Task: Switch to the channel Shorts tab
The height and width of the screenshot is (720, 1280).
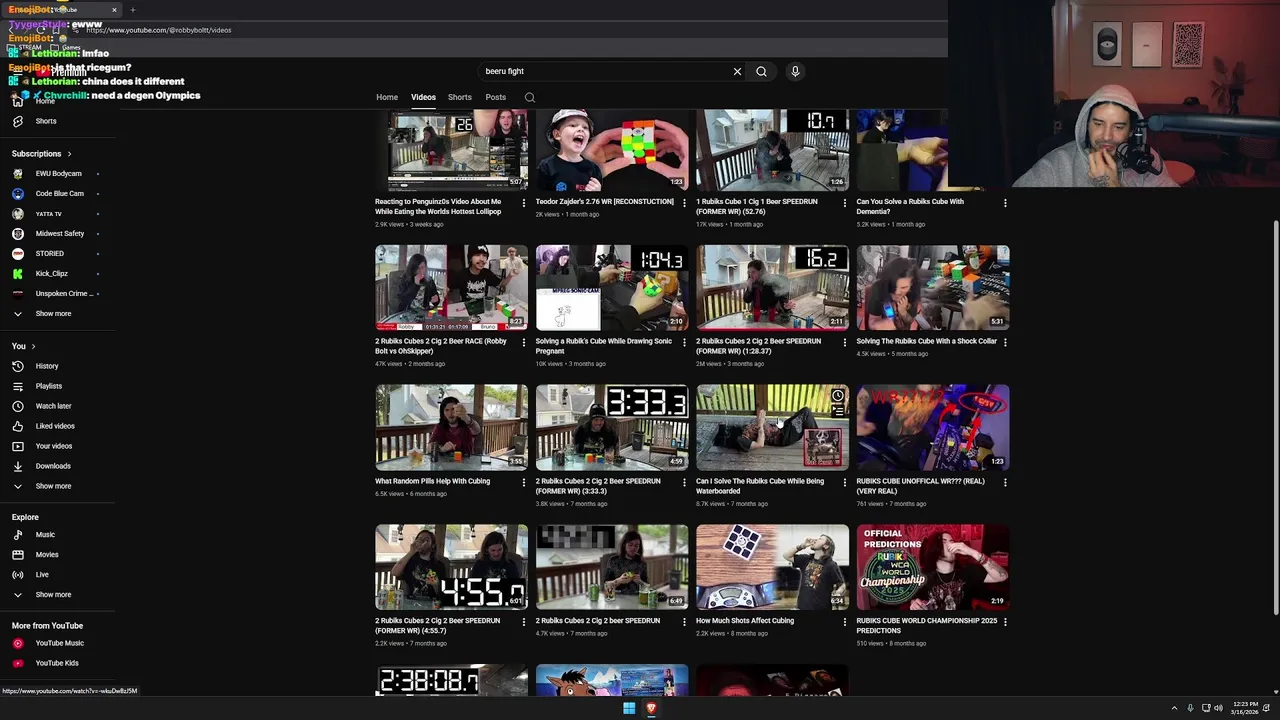Action: [460, 97]
